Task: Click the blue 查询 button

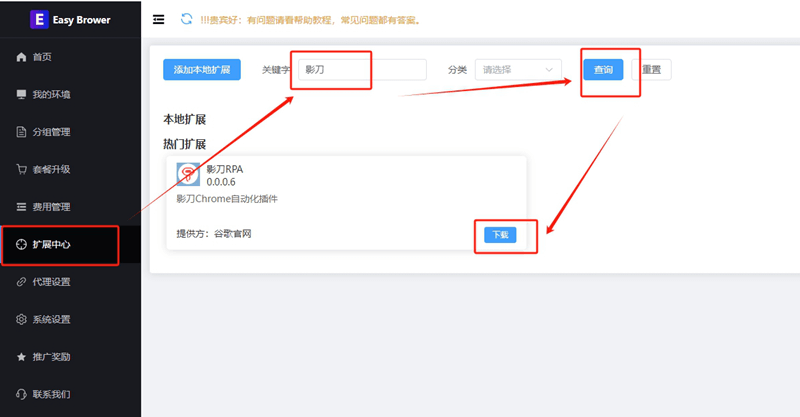Action: coord(603,70)
